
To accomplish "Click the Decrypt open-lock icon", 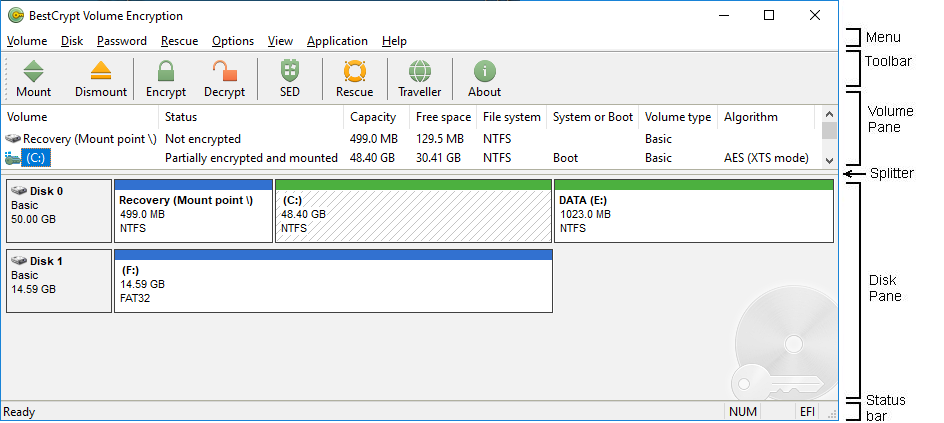I will coord(225,71).
